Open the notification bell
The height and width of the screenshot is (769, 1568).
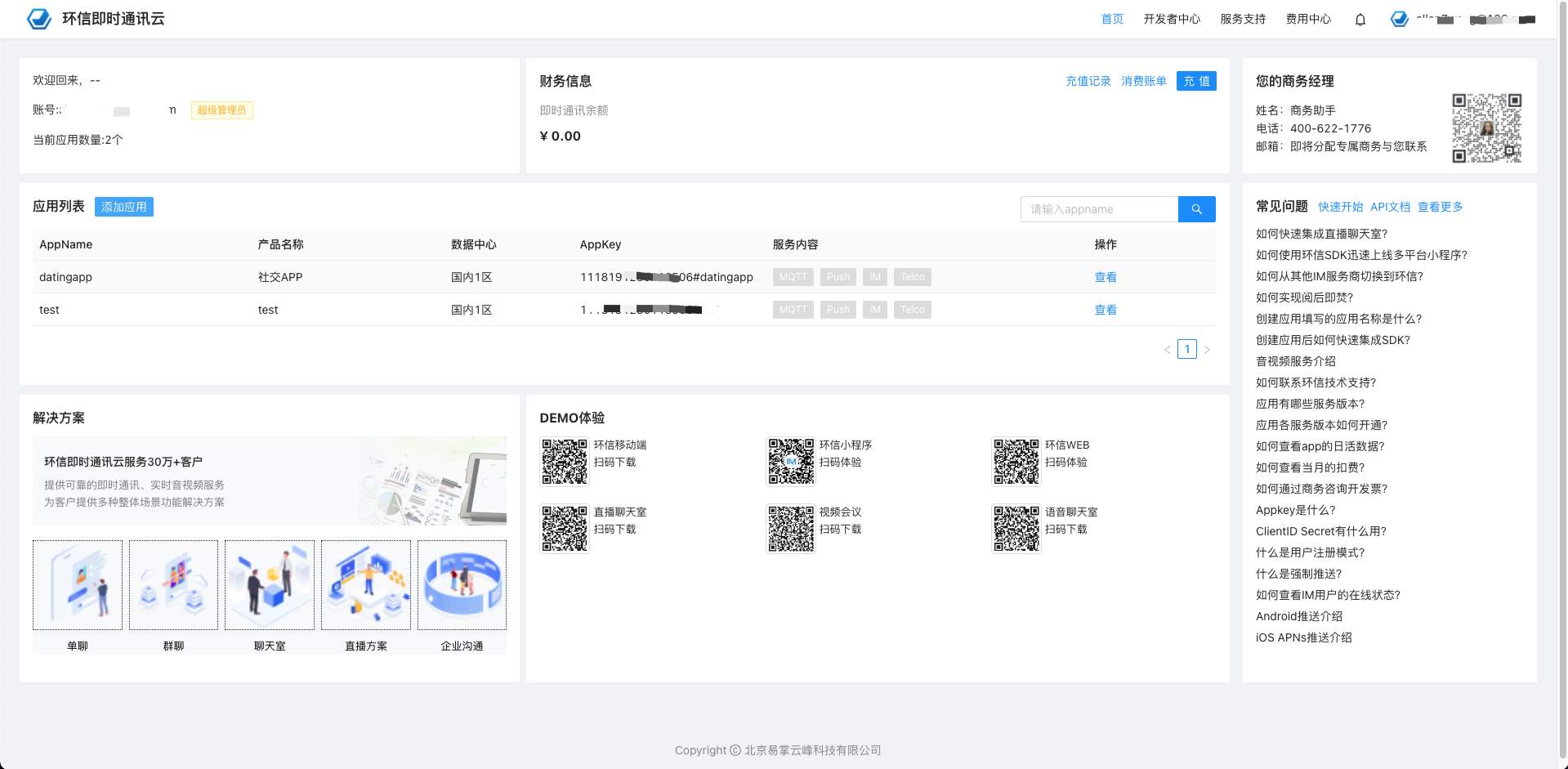(x=1360, y=20)
